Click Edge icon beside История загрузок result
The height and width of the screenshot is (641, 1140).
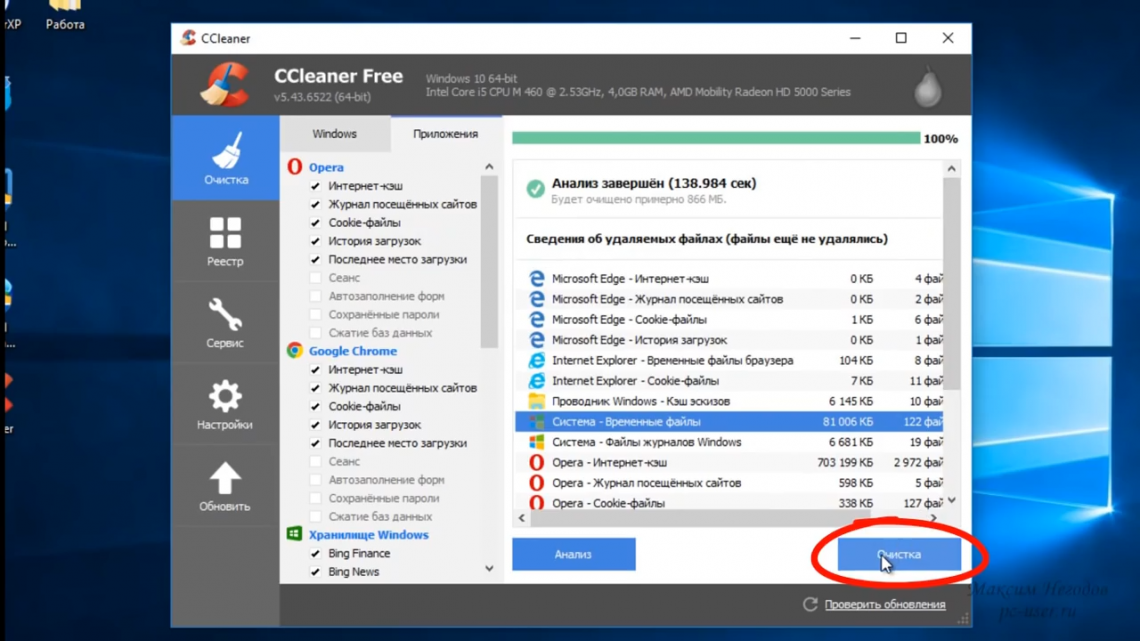coord(537,339)
